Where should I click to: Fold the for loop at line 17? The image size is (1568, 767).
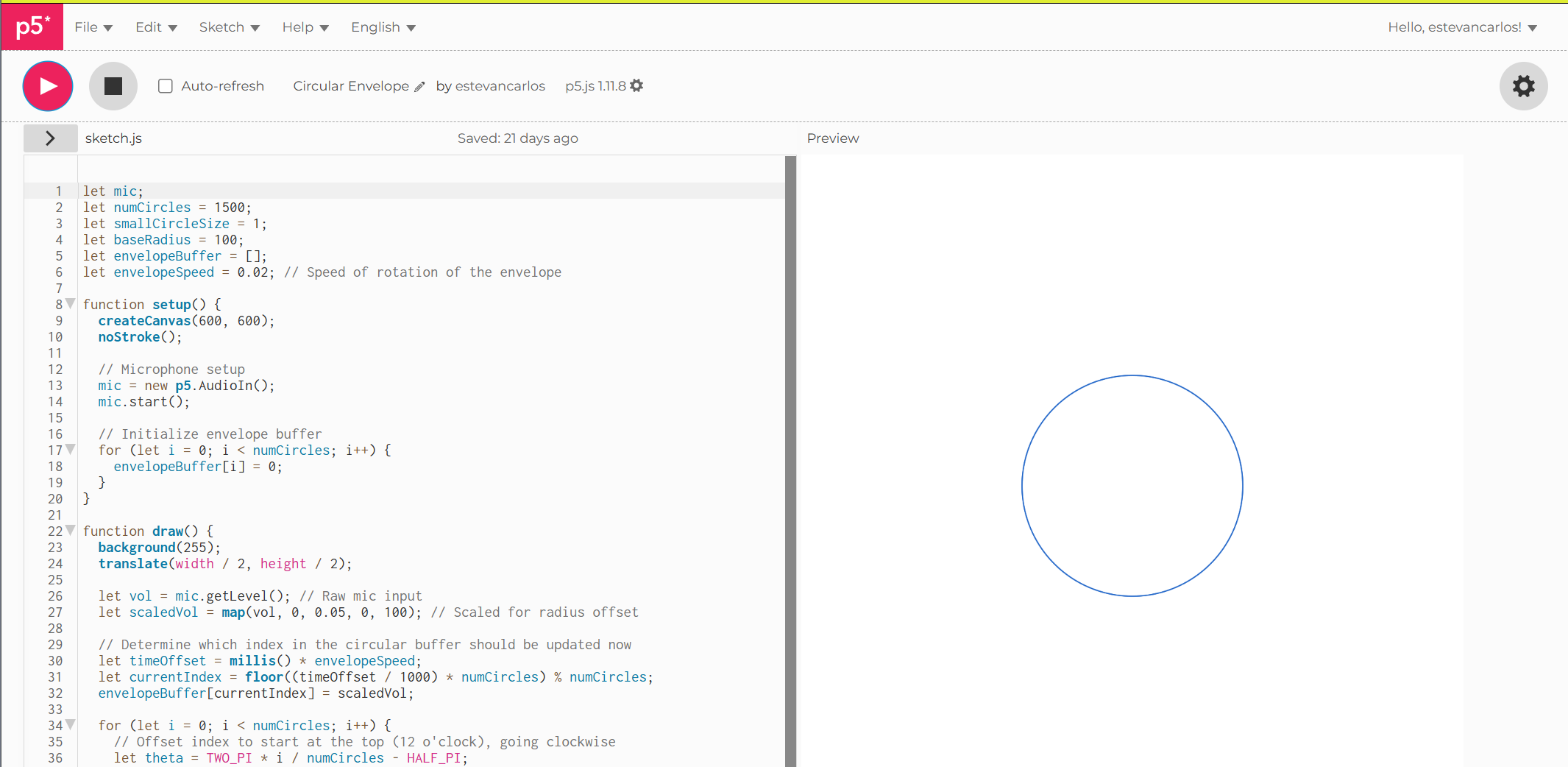click(x=71, y=449)
